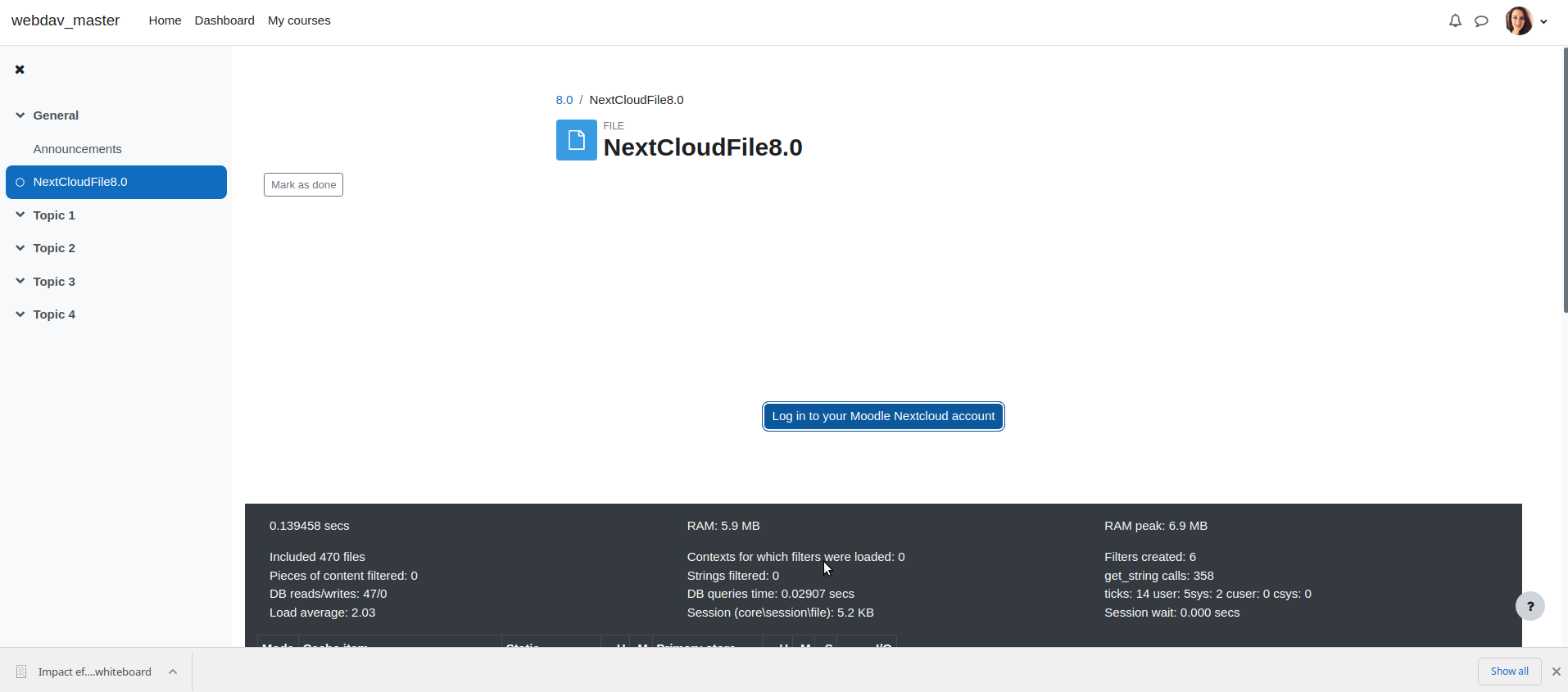Close the course index drawer
Viewport: 1568px width, 692px height.
point(20,70)
